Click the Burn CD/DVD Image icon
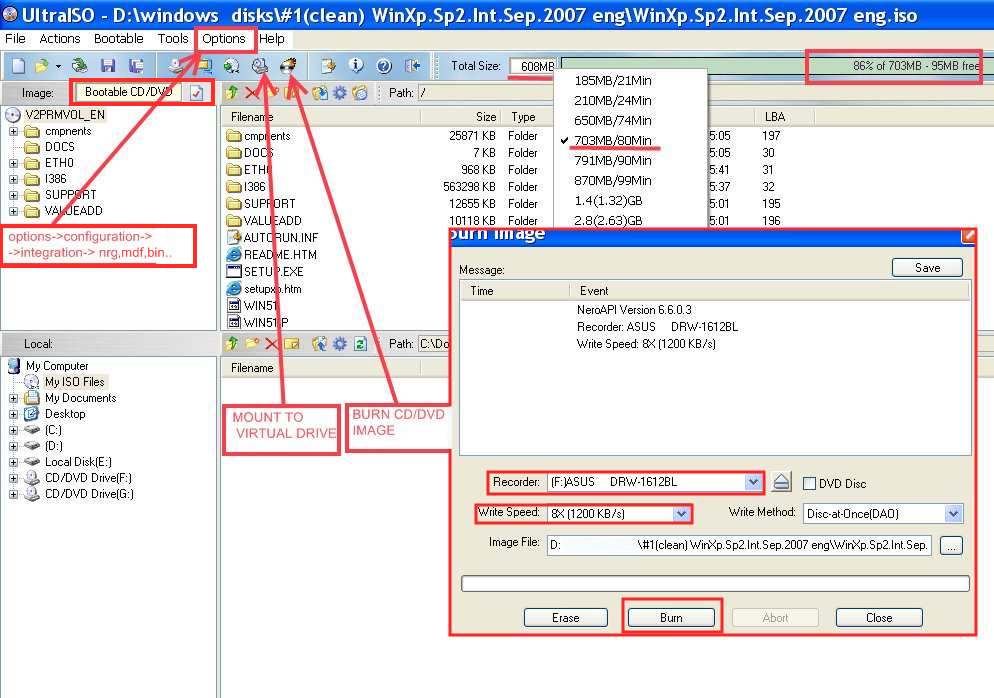Viewport: 994px width, 698px height. click(x=288, y=66)
